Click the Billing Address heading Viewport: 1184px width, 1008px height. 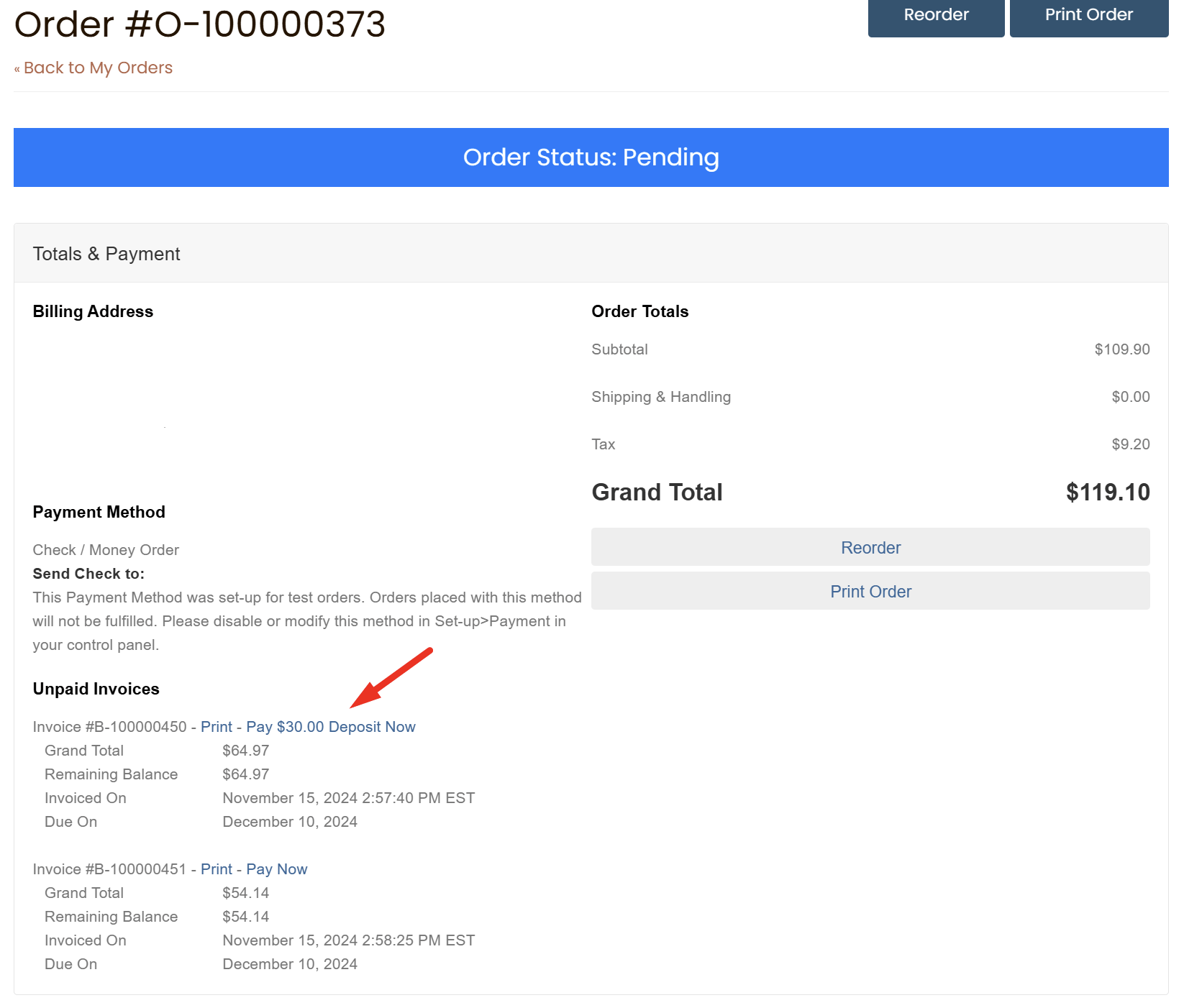[x=93, y=311]
